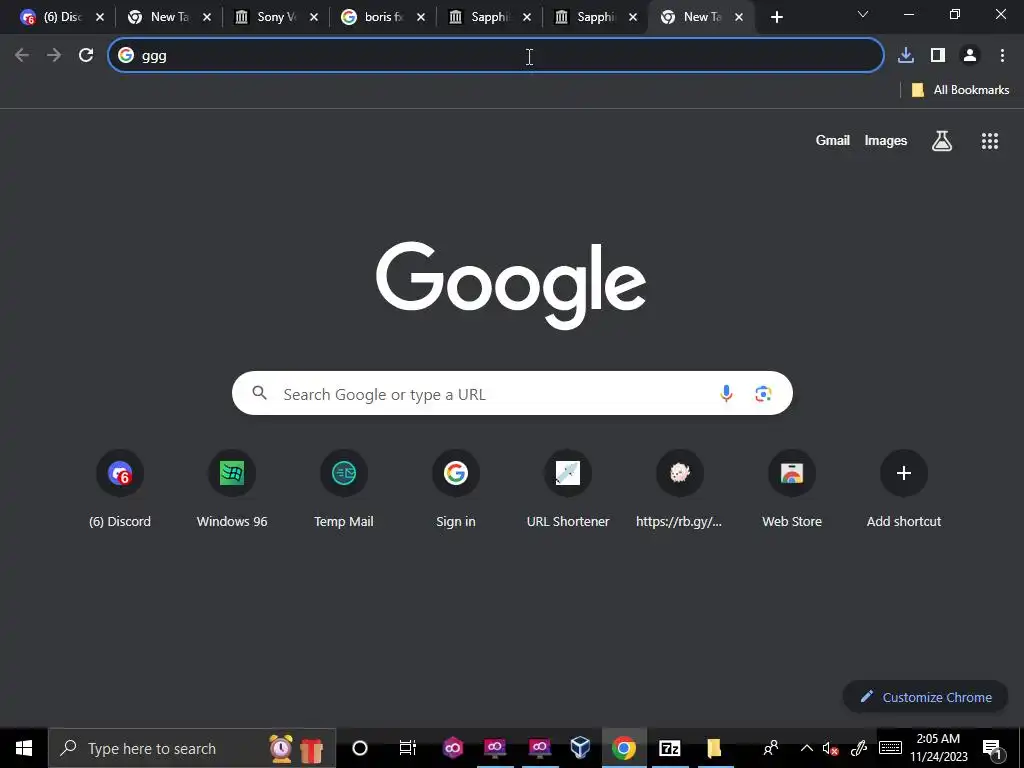Open the Web Store shortcut

[x=792, y=488]
